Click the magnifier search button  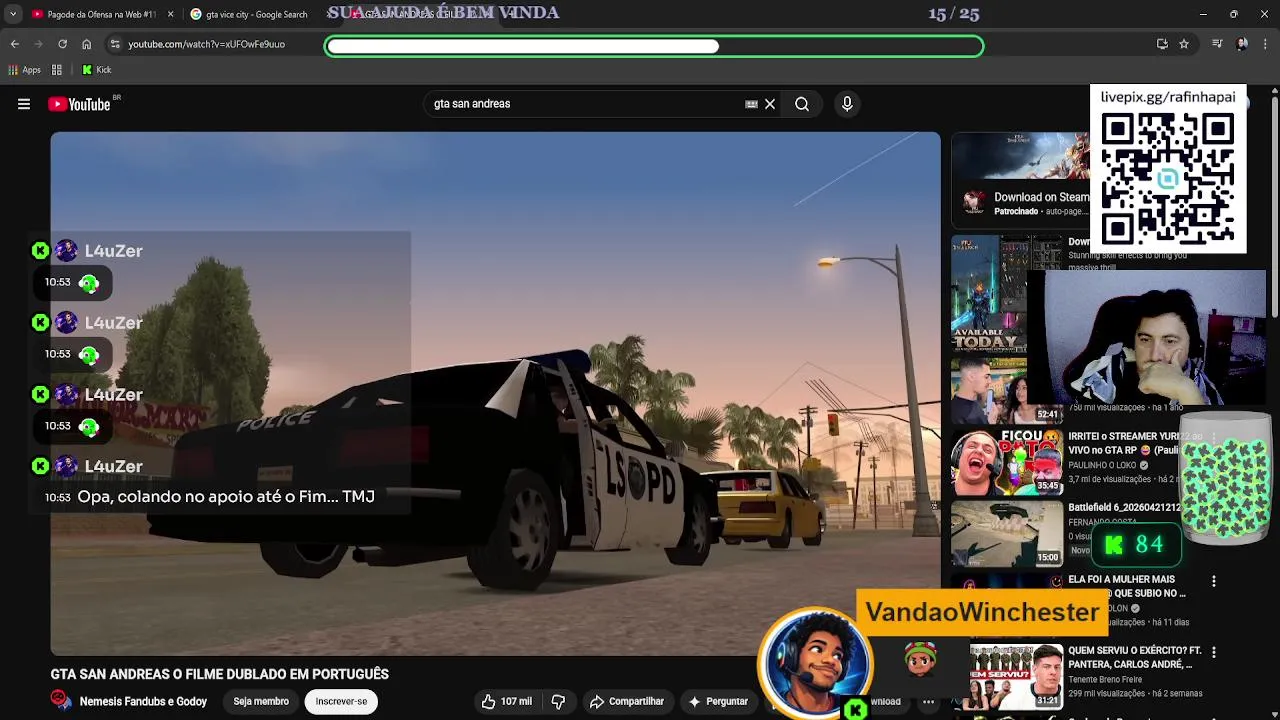[802, 104]
